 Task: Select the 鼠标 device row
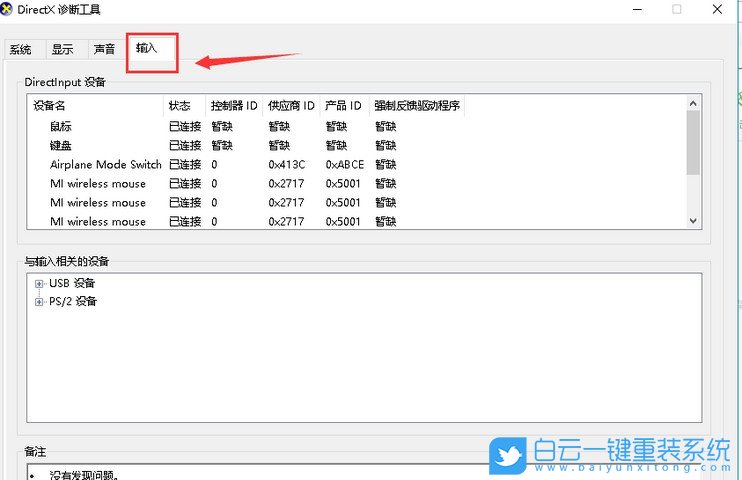point(61,127)
